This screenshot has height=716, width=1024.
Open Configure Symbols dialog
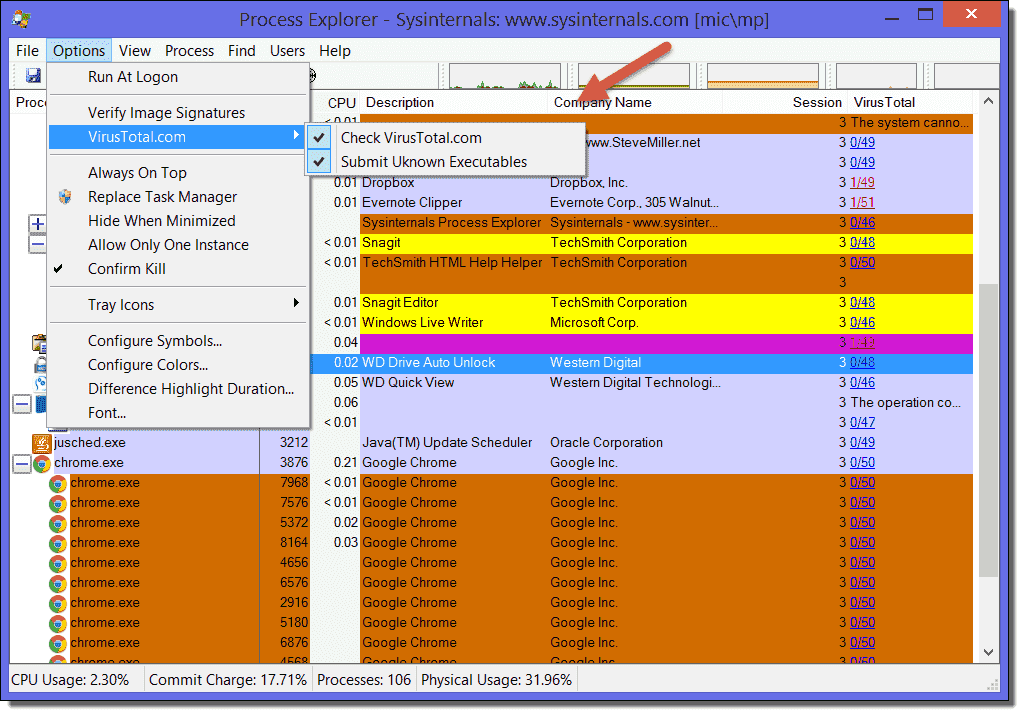pyautogui.click(x=178, y=341)
